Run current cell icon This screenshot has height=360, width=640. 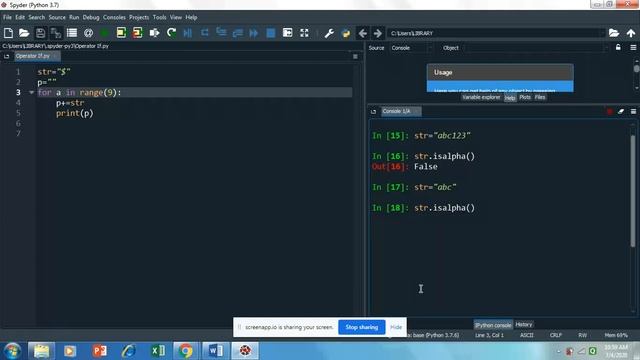point(121,33)
